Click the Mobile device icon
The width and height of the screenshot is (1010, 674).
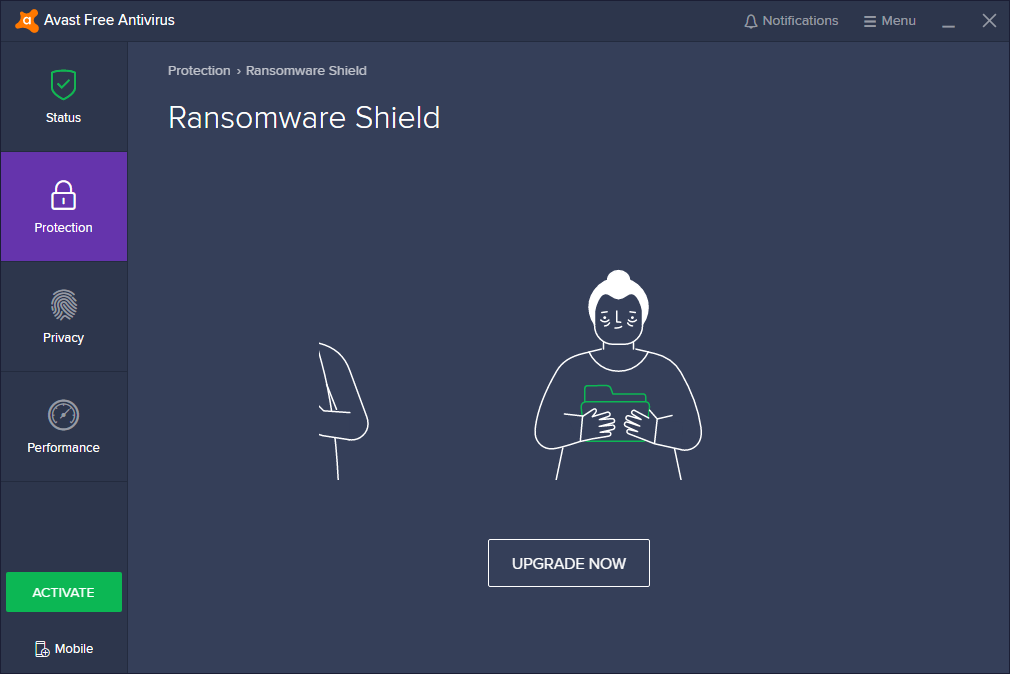coord(42,649)
